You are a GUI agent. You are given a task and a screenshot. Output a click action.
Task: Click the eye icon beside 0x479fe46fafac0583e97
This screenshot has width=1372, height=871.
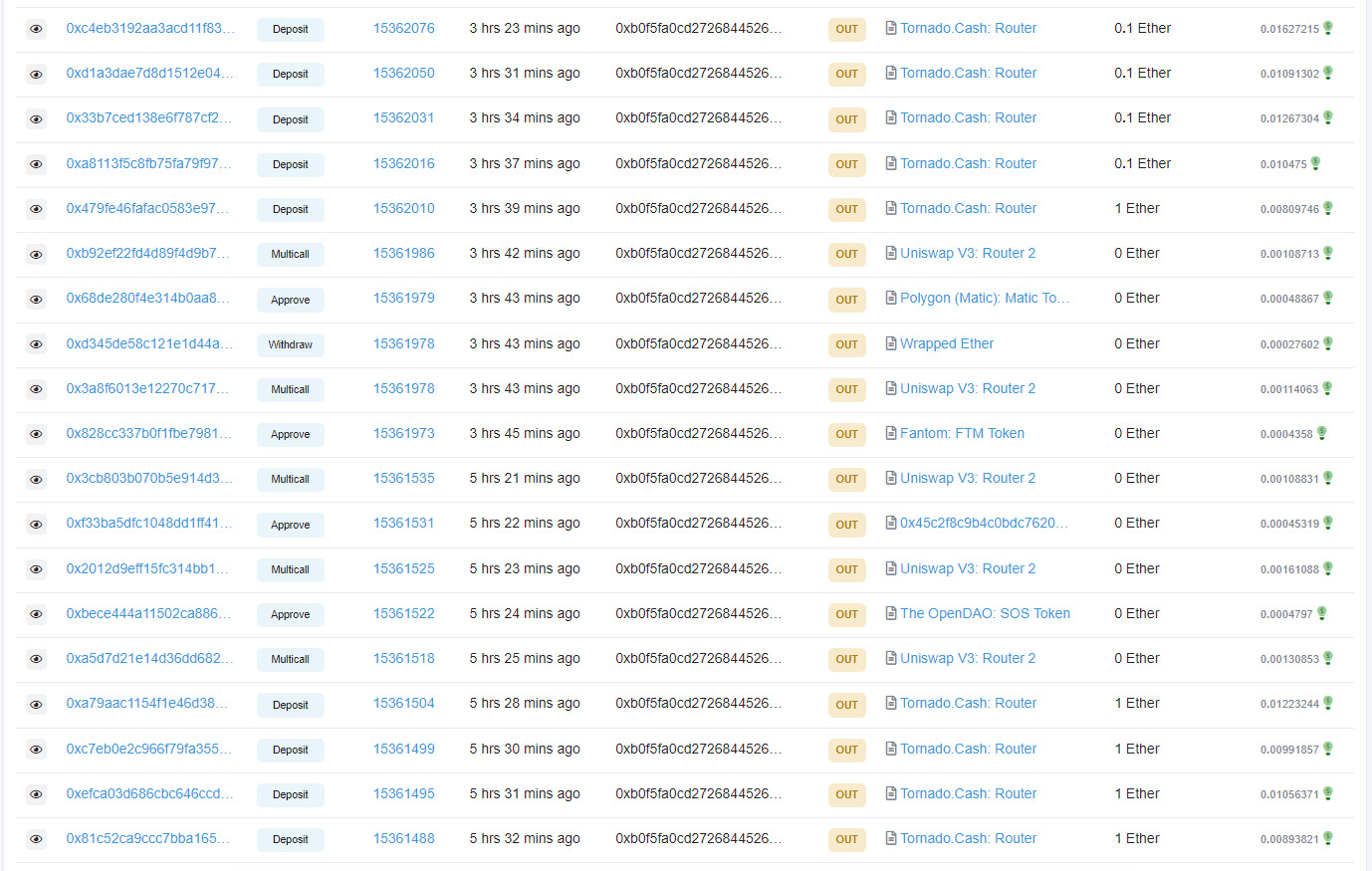point(36,209)
